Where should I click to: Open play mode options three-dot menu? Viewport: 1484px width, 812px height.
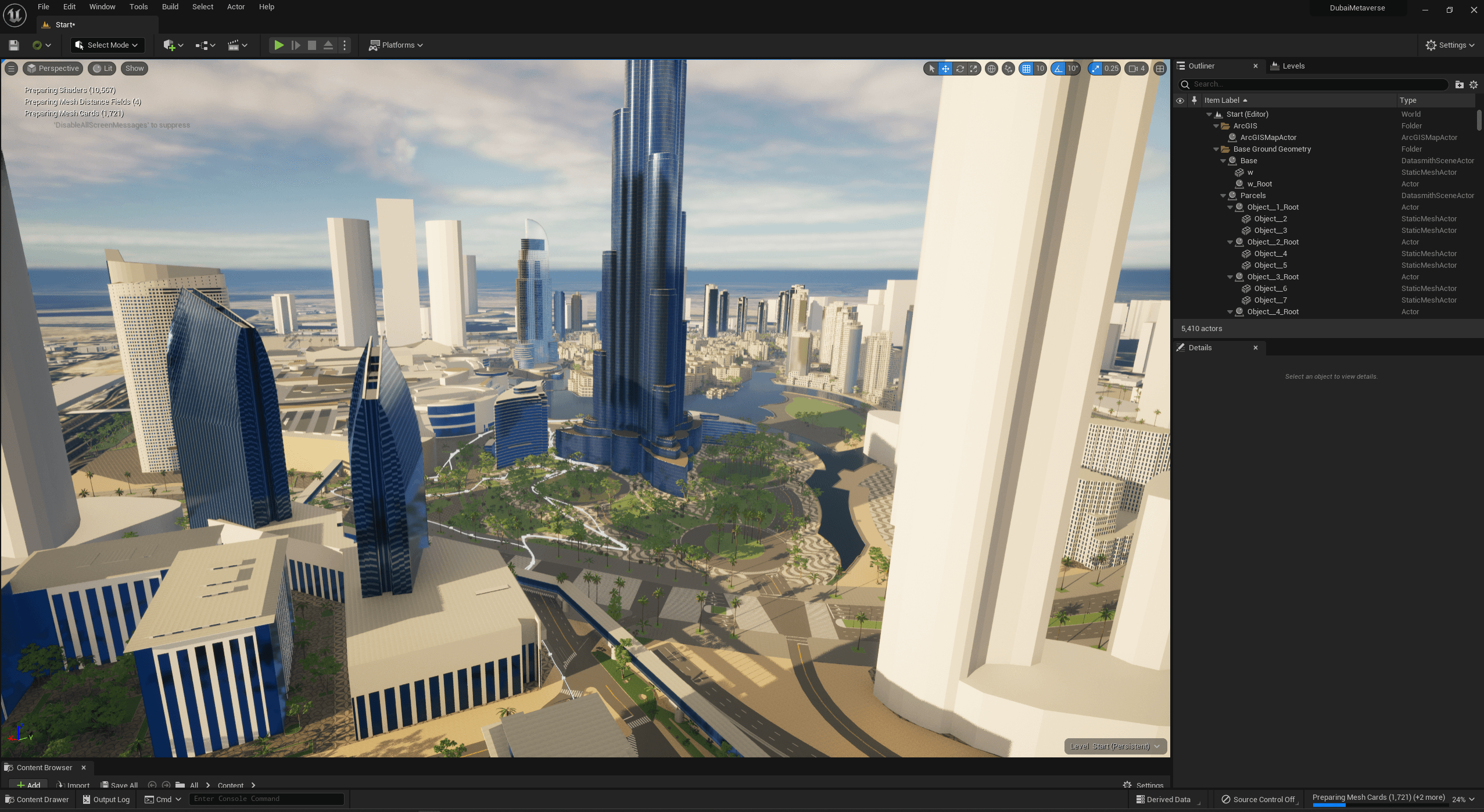coord(345,45)
